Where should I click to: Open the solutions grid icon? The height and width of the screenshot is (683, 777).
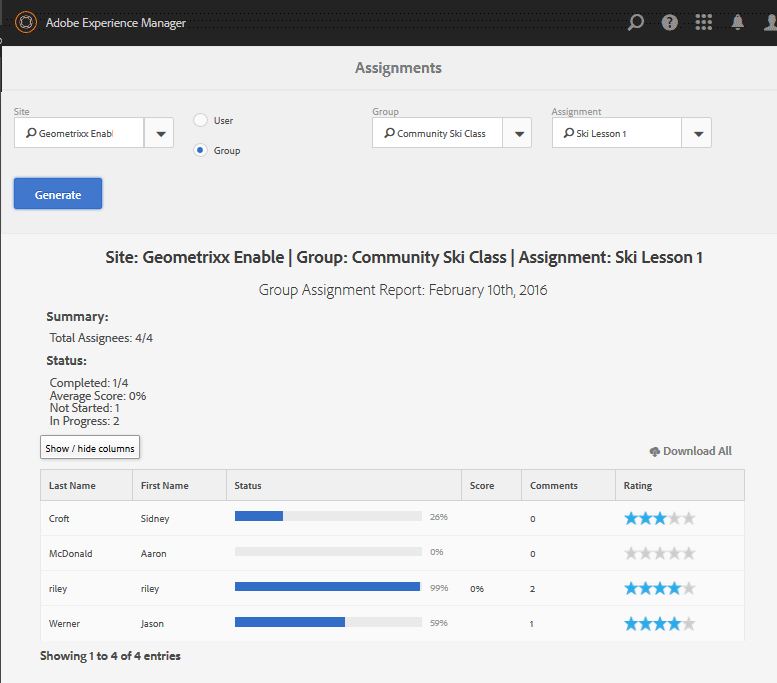(703, 22)
